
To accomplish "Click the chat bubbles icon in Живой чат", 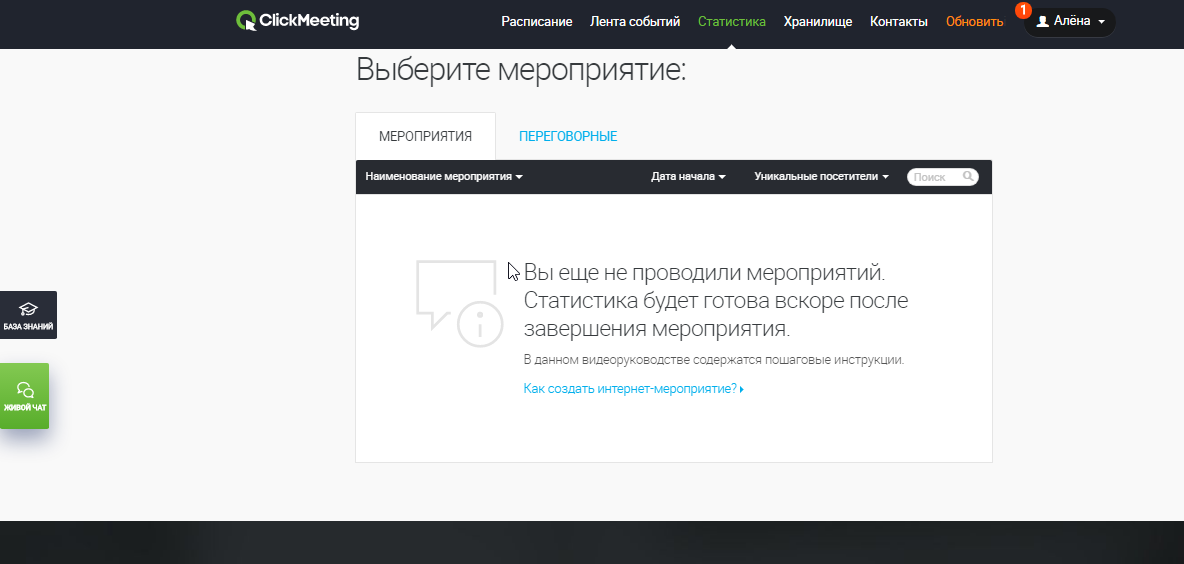I will (x=25, y=390).
